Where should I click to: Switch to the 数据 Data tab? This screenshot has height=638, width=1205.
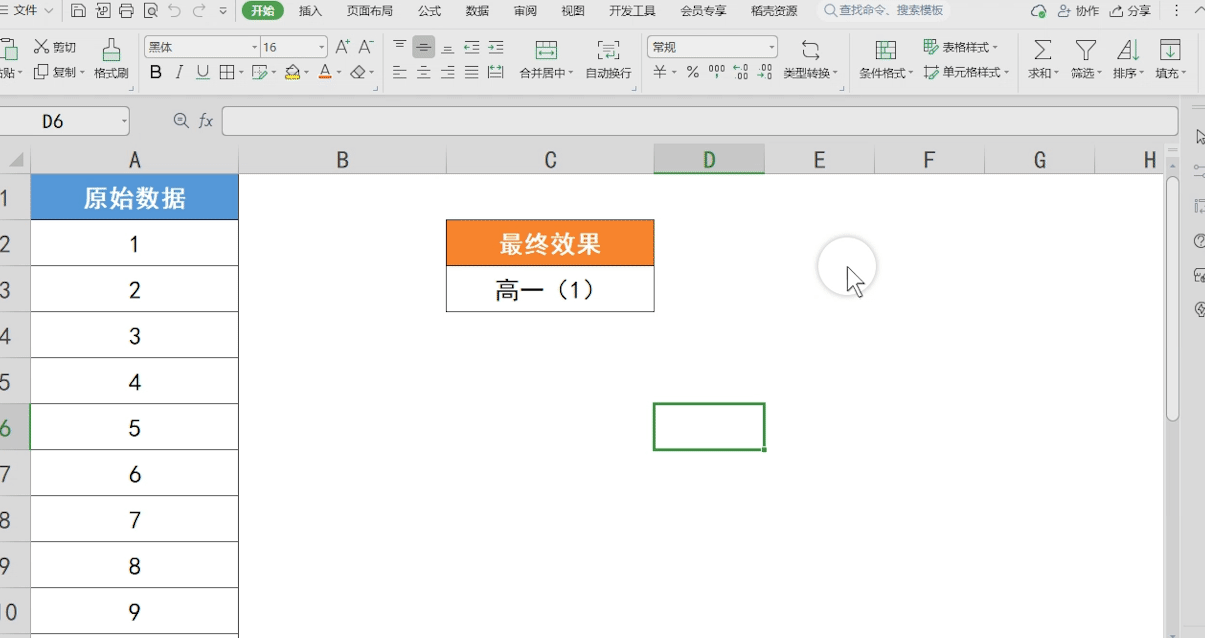click(x=478, y=11)
